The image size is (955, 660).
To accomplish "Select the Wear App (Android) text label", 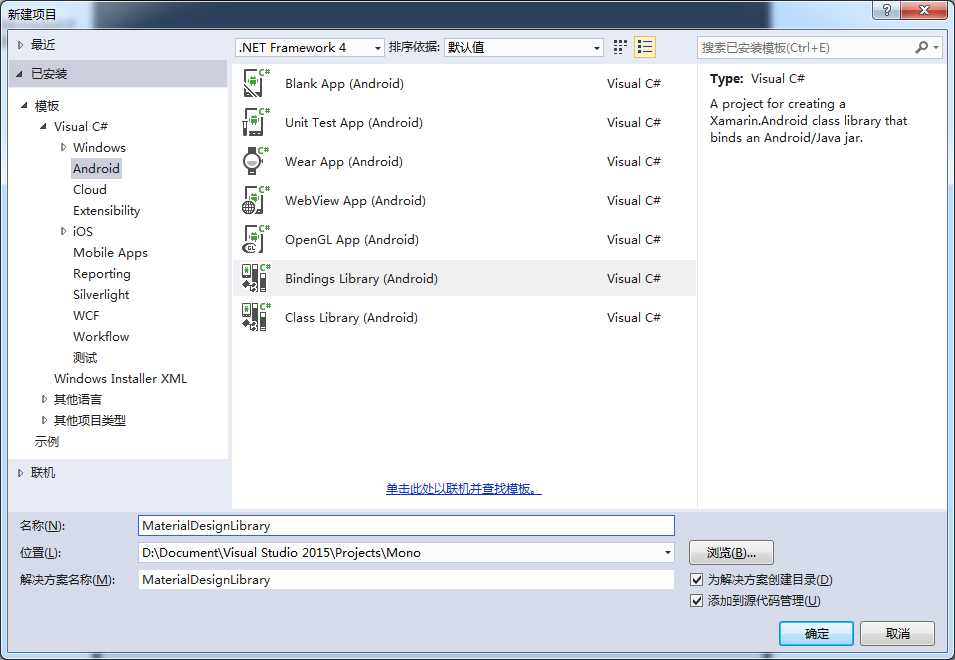I will [x=344, y=161].
